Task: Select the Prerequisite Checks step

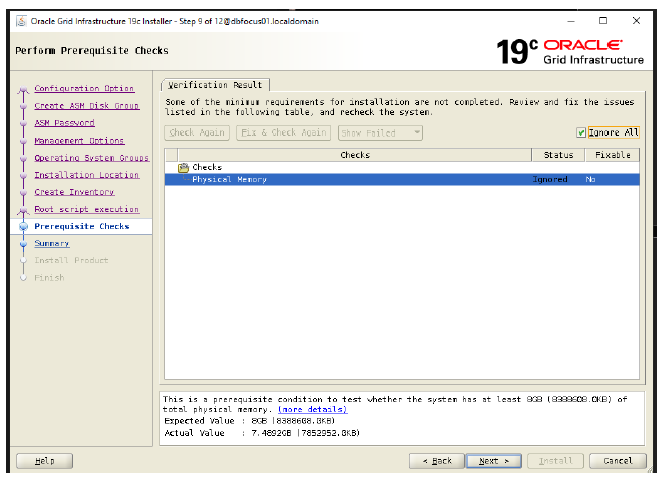Action: [82, 226]
